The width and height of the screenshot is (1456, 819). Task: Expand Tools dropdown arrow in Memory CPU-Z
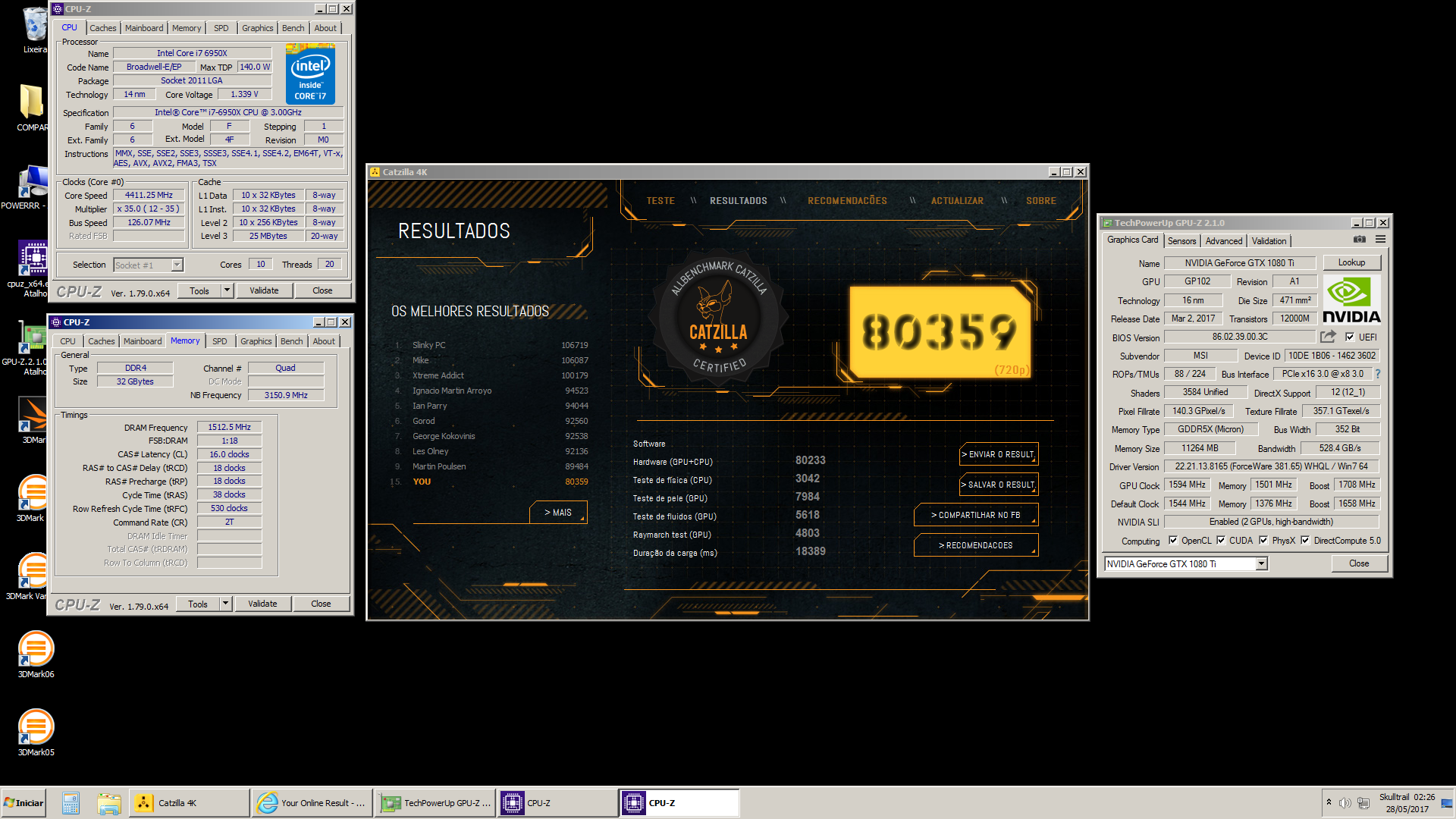point(225,604)
